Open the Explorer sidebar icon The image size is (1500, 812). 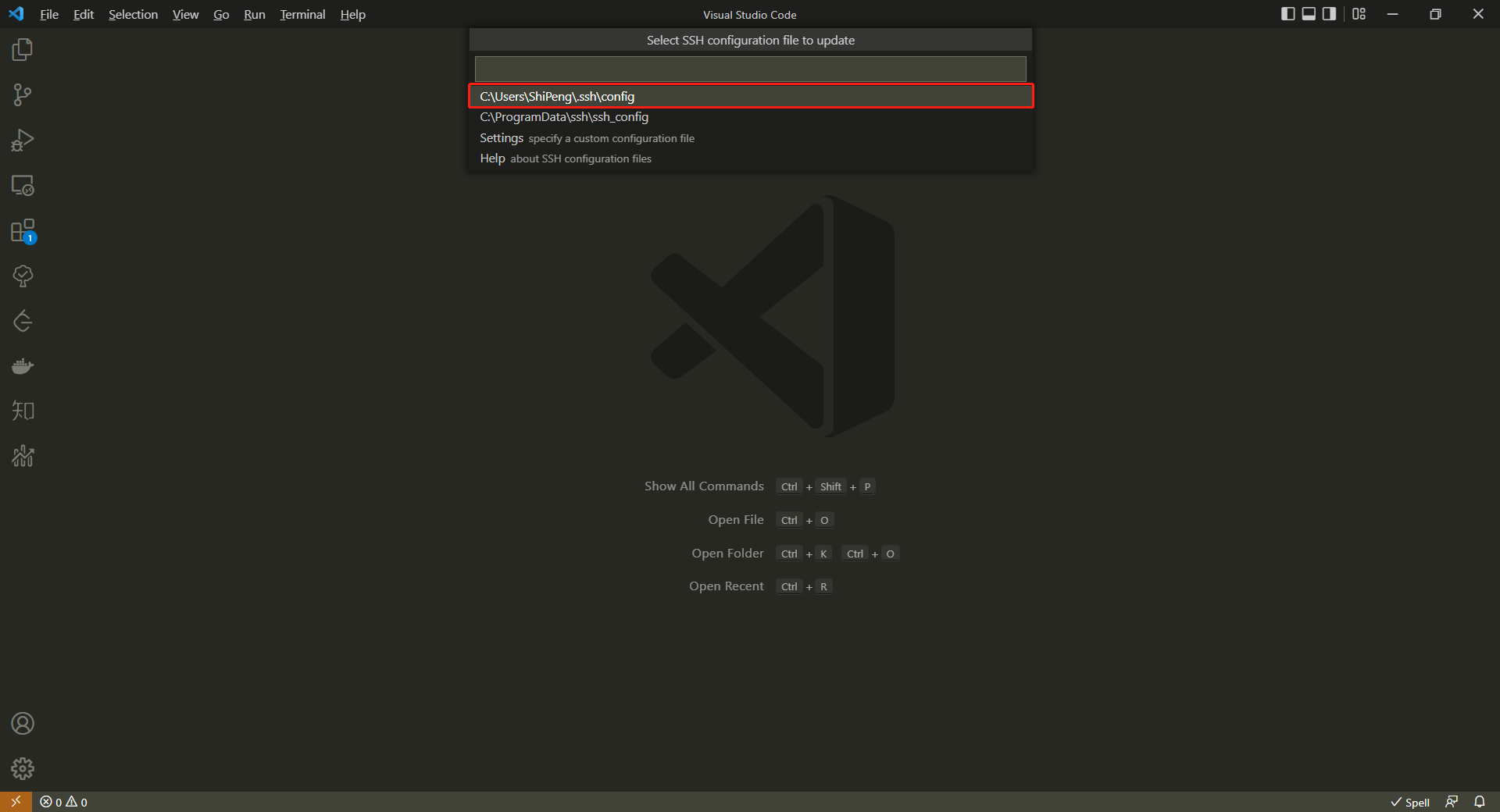(x=23, y=48)
